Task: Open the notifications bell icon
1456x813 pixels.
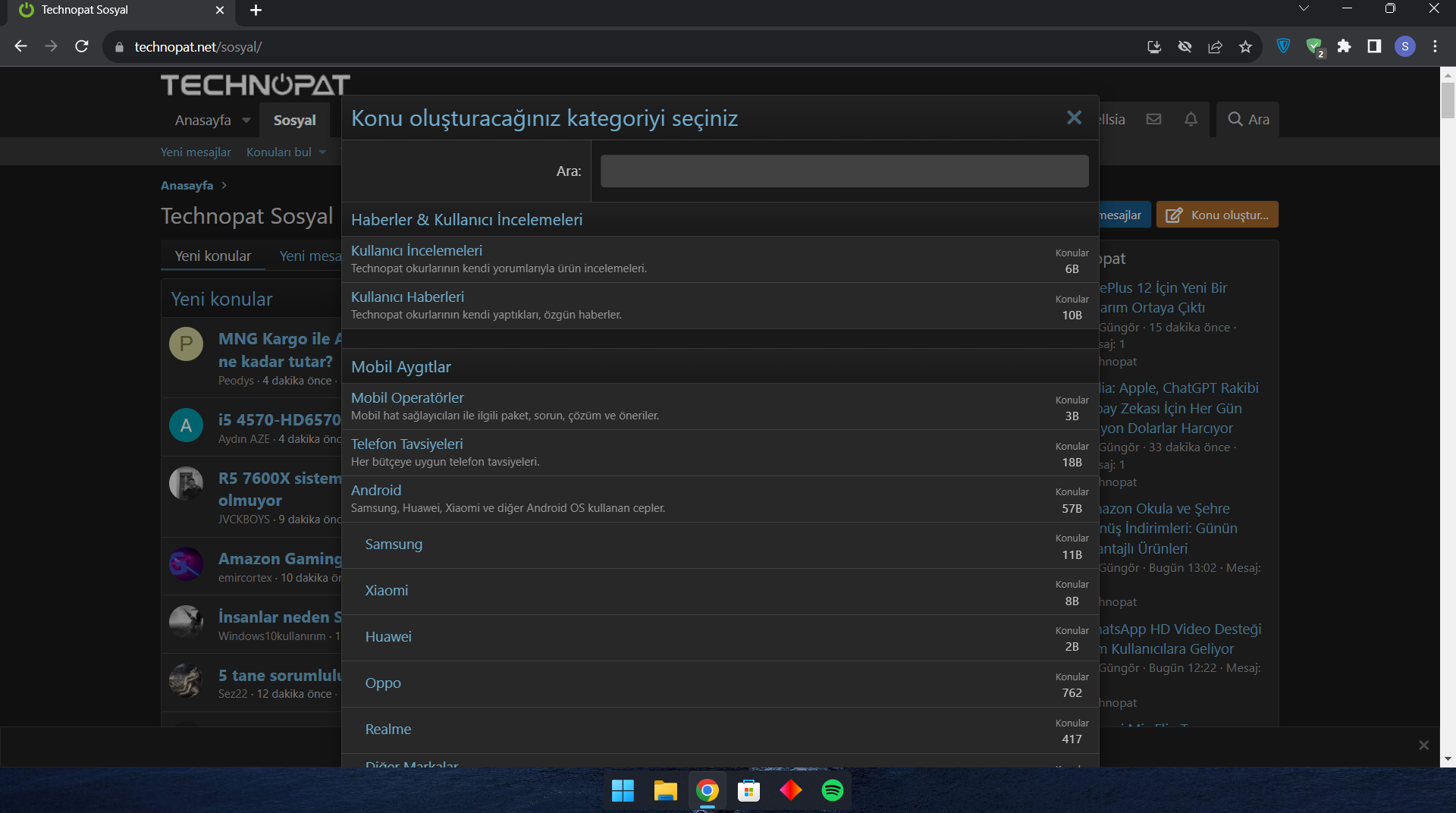Action: [1191, 119]
